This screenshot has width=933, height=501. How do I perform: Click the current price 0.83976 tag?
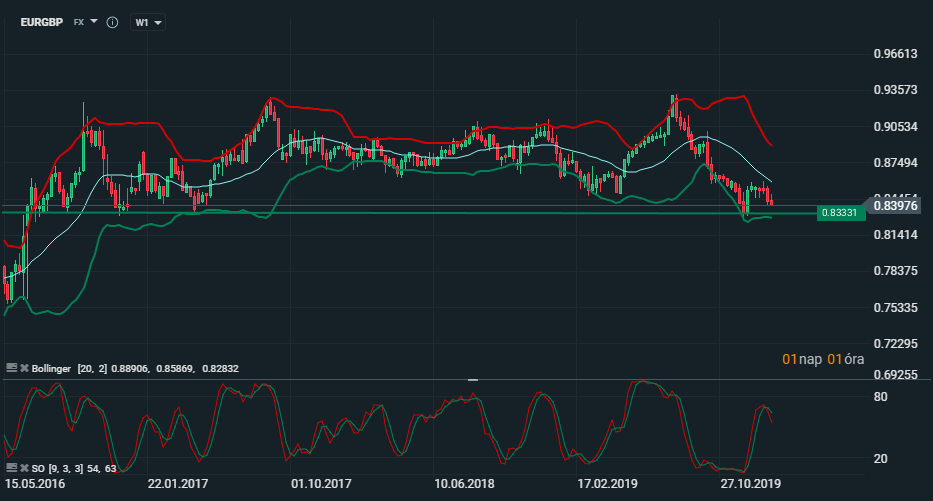click(867, 205)
